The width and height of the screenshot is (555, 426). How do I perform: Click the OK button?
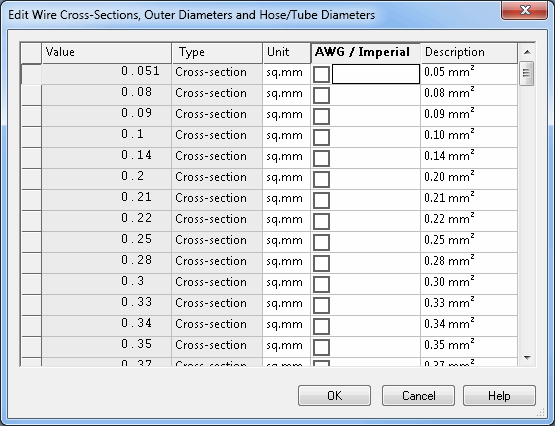click(334, 396)
